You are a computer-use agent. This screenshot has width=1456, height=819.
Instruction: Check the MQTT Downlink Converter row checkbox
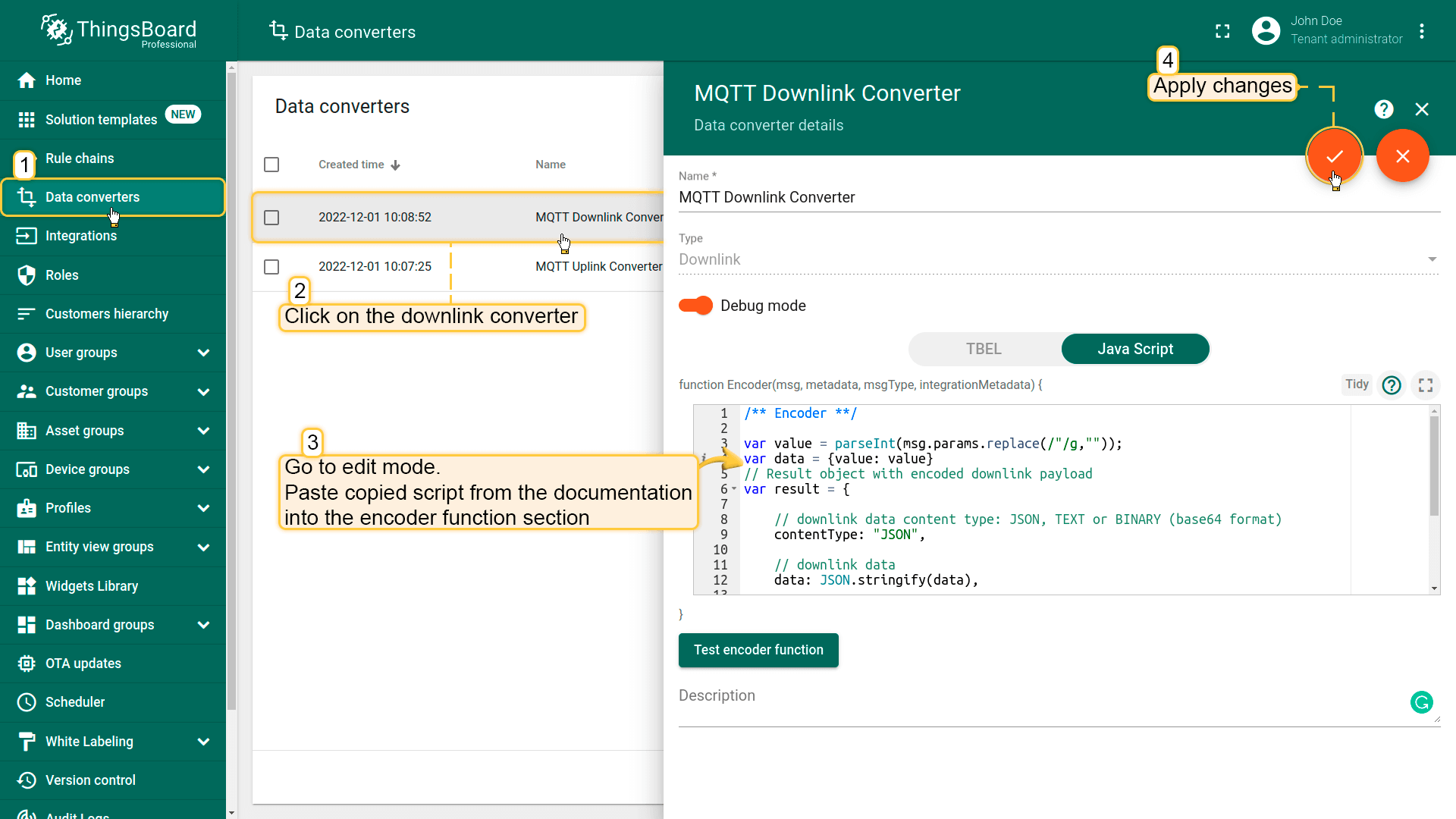click(271, 218)
